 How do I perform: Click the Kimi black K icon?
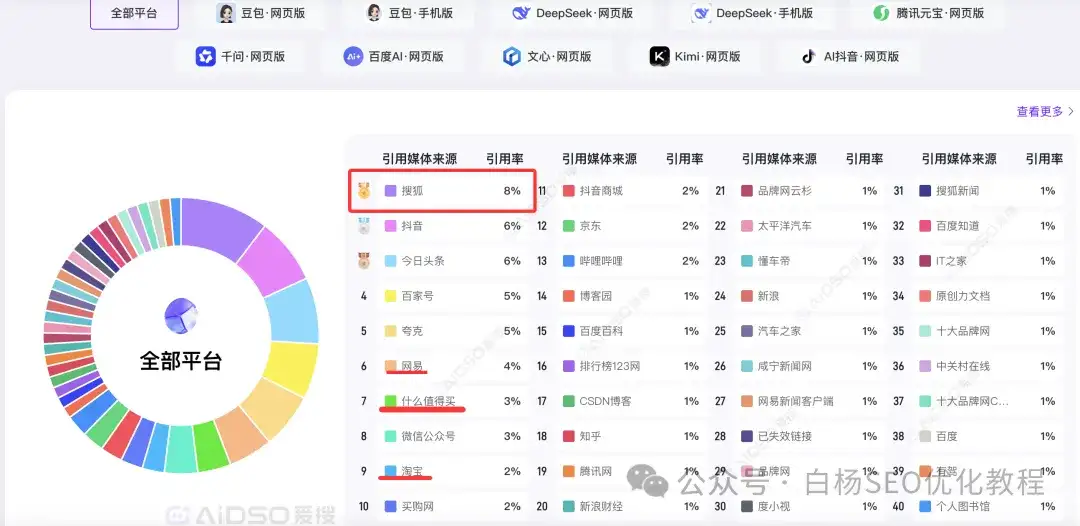[660, 56]
